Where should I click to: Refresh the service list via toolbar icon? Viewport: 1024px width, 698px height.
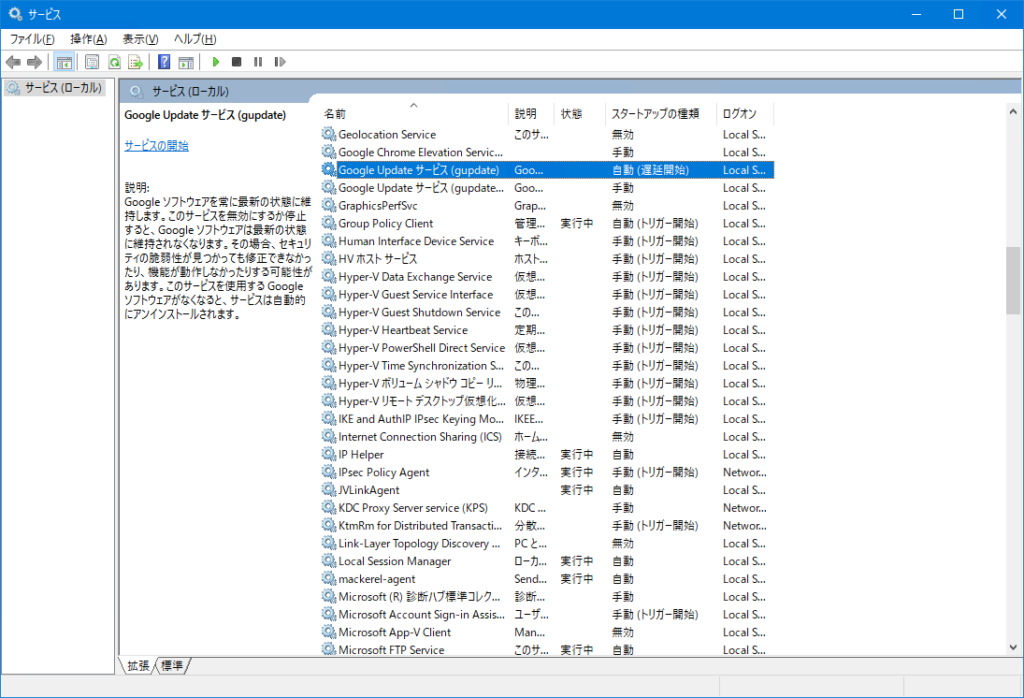[x=115, y=61]
